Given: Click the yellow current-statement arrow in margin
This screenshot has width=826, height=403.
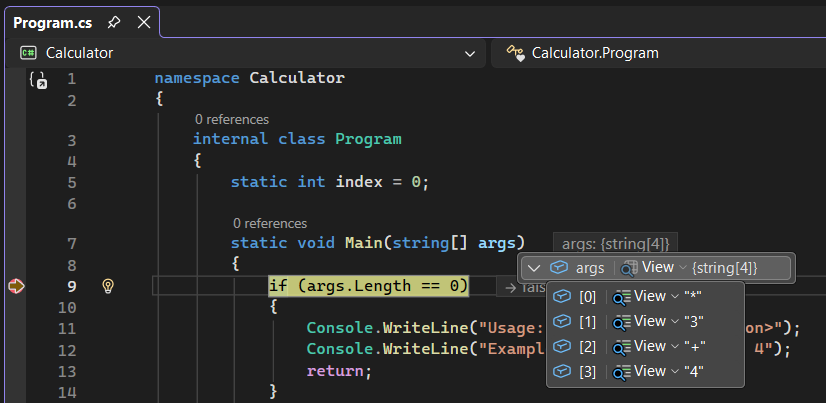Looking at the screenshot, I should click(16, 287).
